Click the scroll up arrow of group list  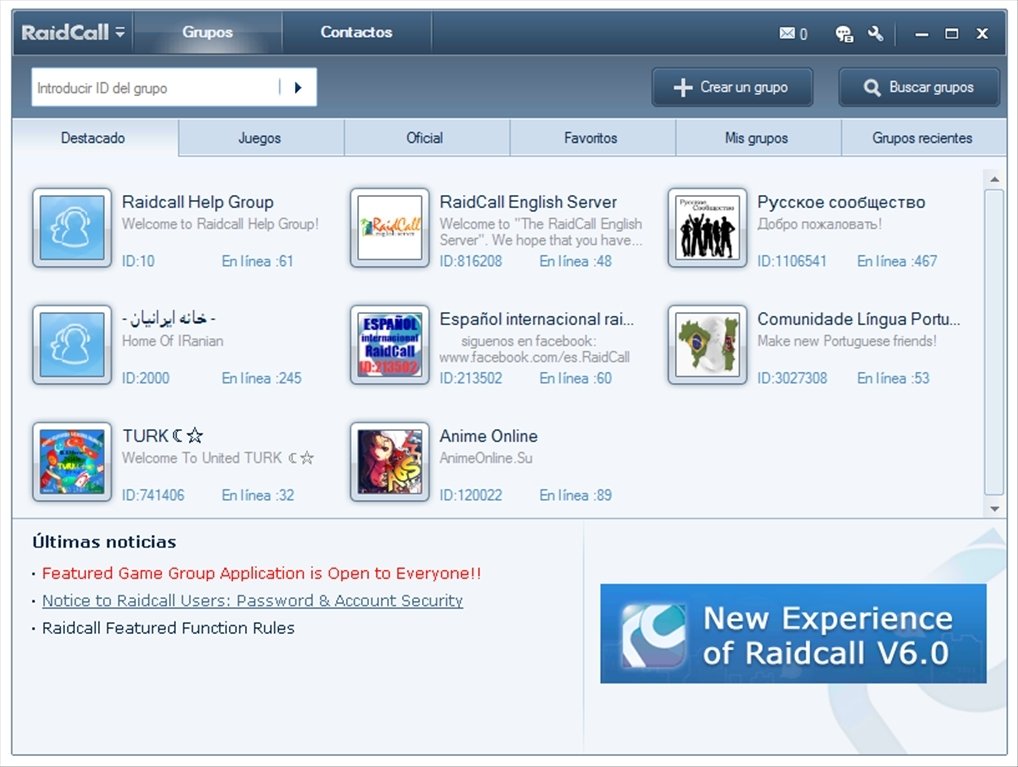pos(995,179)
